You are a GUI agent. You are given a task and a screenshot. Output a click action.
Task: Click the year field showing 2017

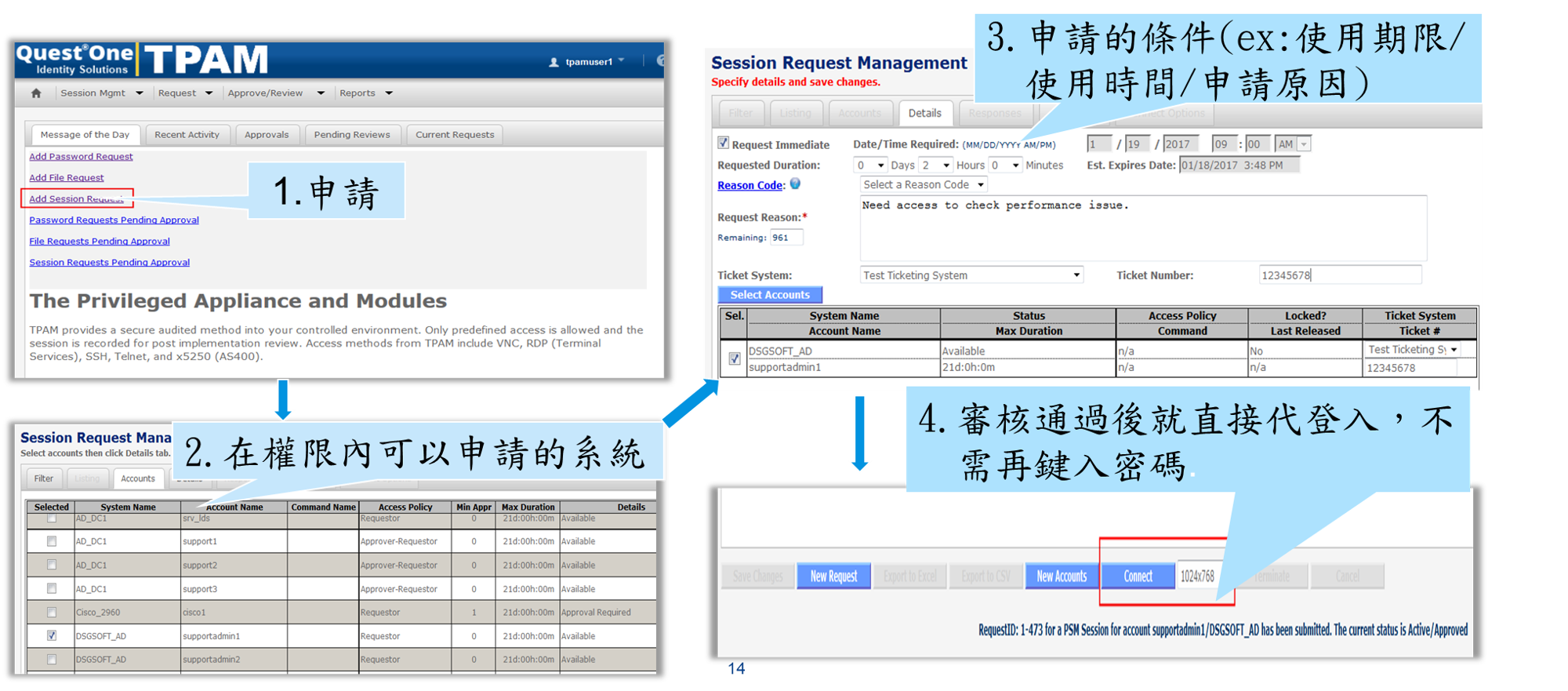coord(1181,144)
